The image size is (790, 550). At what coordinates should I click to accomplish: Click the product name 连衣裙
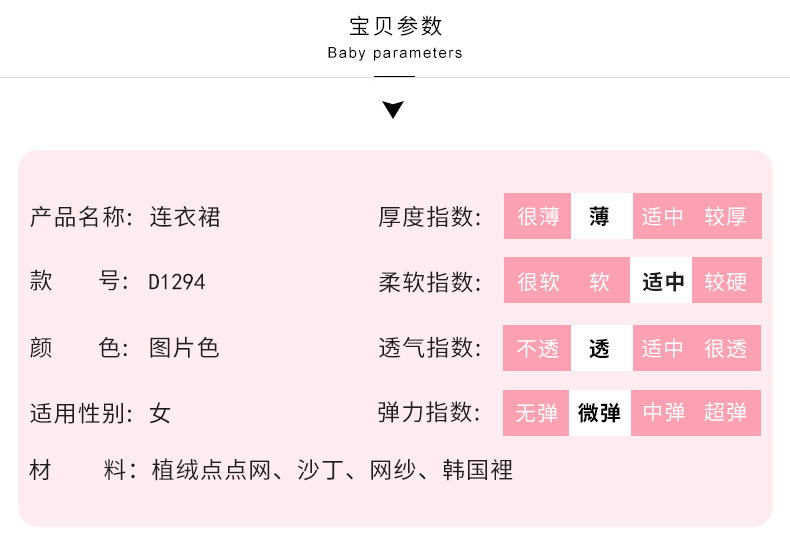(x=185, y=216)
